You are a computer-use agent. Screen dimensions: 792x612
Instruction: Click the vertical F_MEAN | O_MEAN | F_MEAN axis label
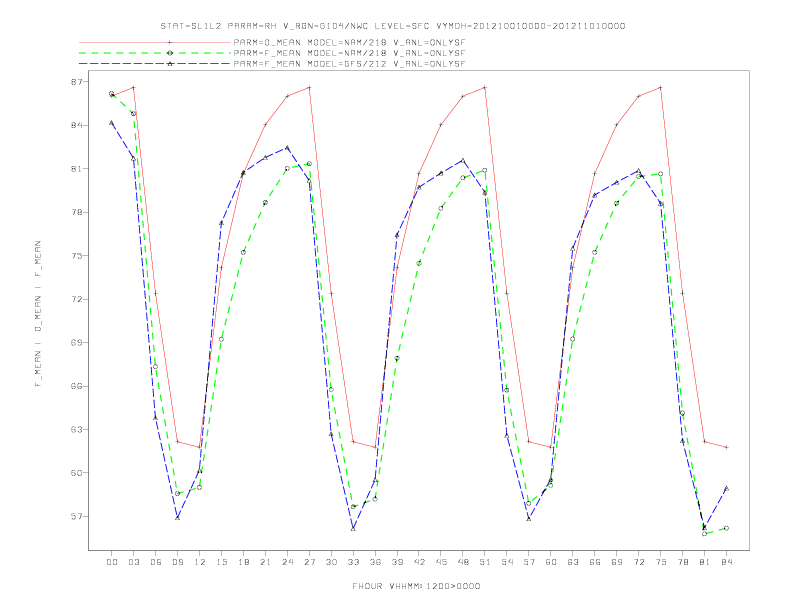pos(38,314)
